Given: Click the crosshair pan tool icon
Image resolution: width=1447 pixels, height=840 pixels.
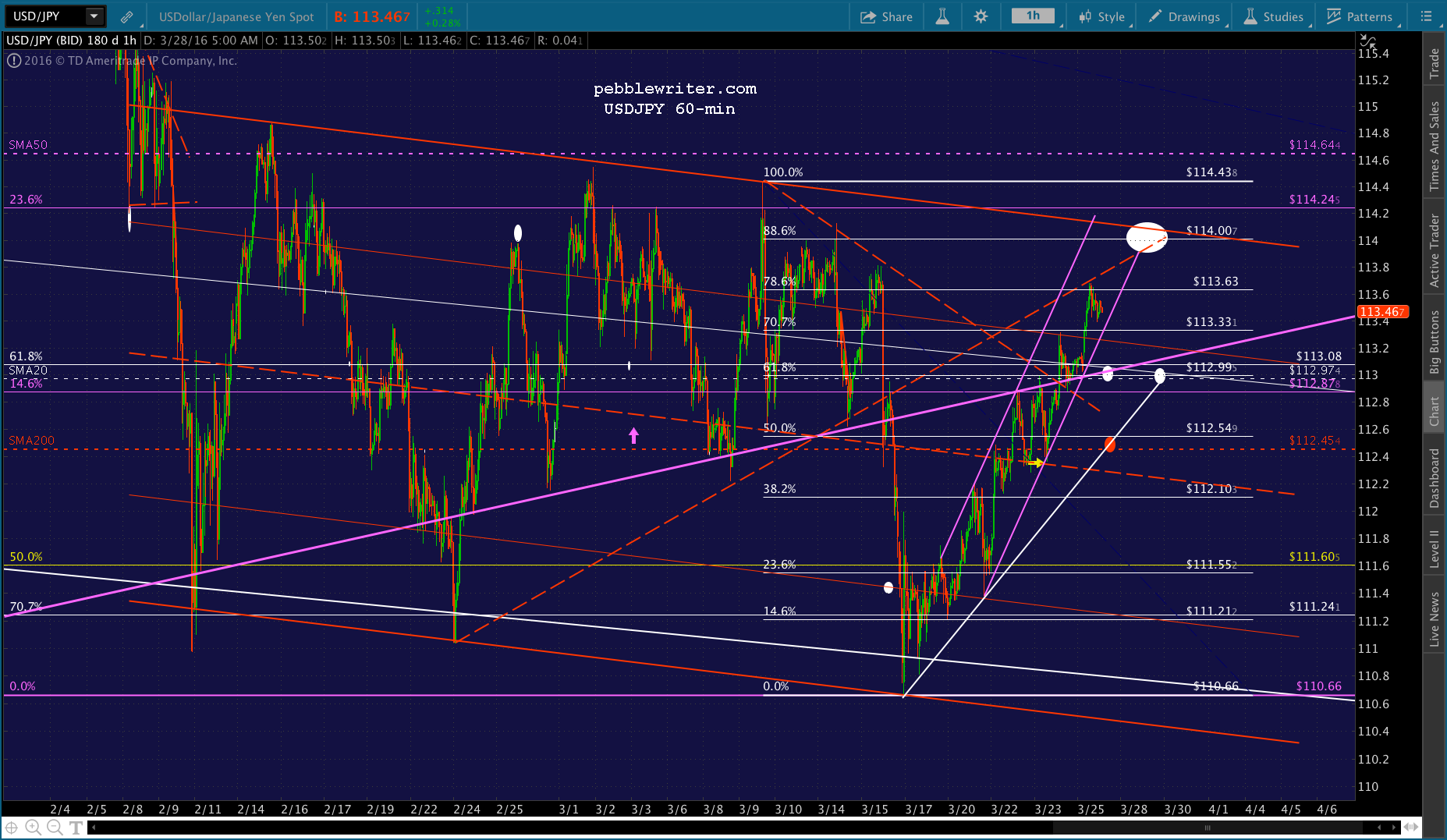Looking at the screenshot, I should pyautogui.click(x=12, y=828).
